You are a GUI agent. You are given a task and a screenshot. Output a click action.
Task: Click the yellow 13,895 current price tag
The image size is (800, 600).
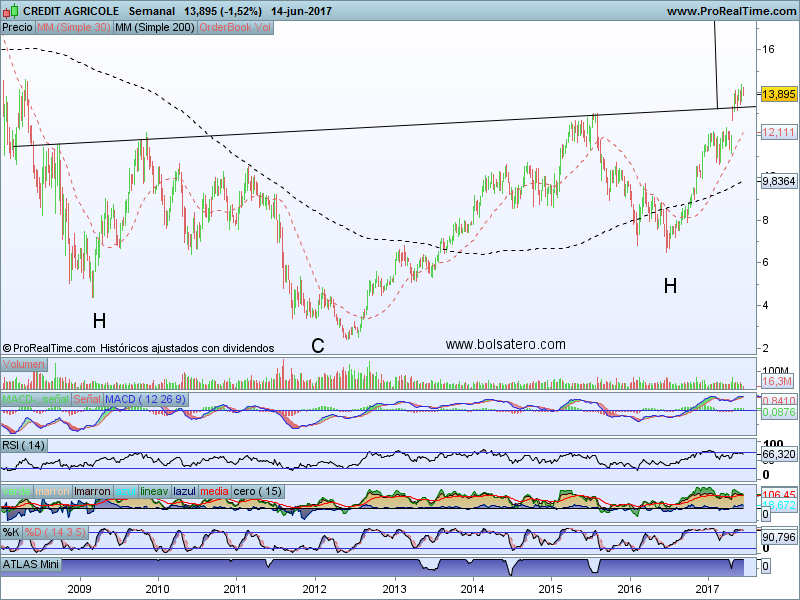coord(778,94)
